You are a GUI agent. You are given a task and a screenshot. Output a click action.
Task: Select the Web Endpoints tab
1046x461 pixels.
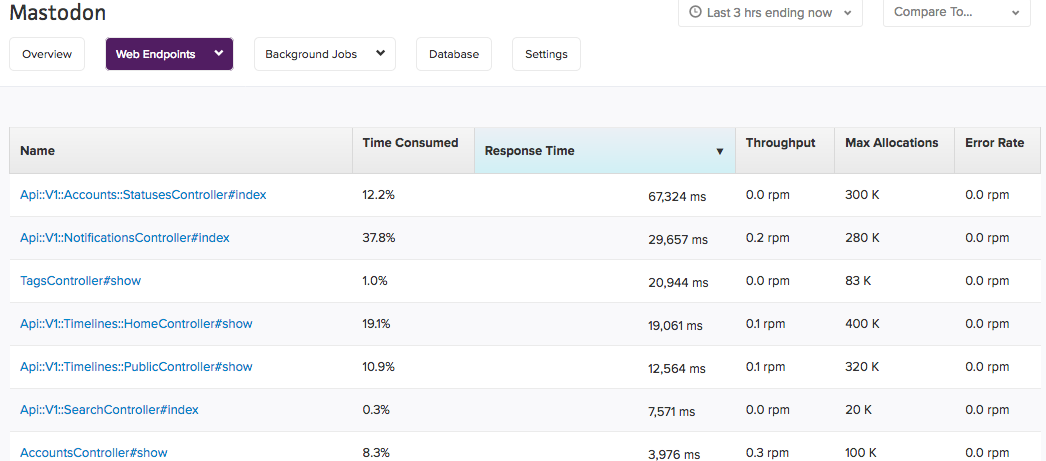point(169,54)
